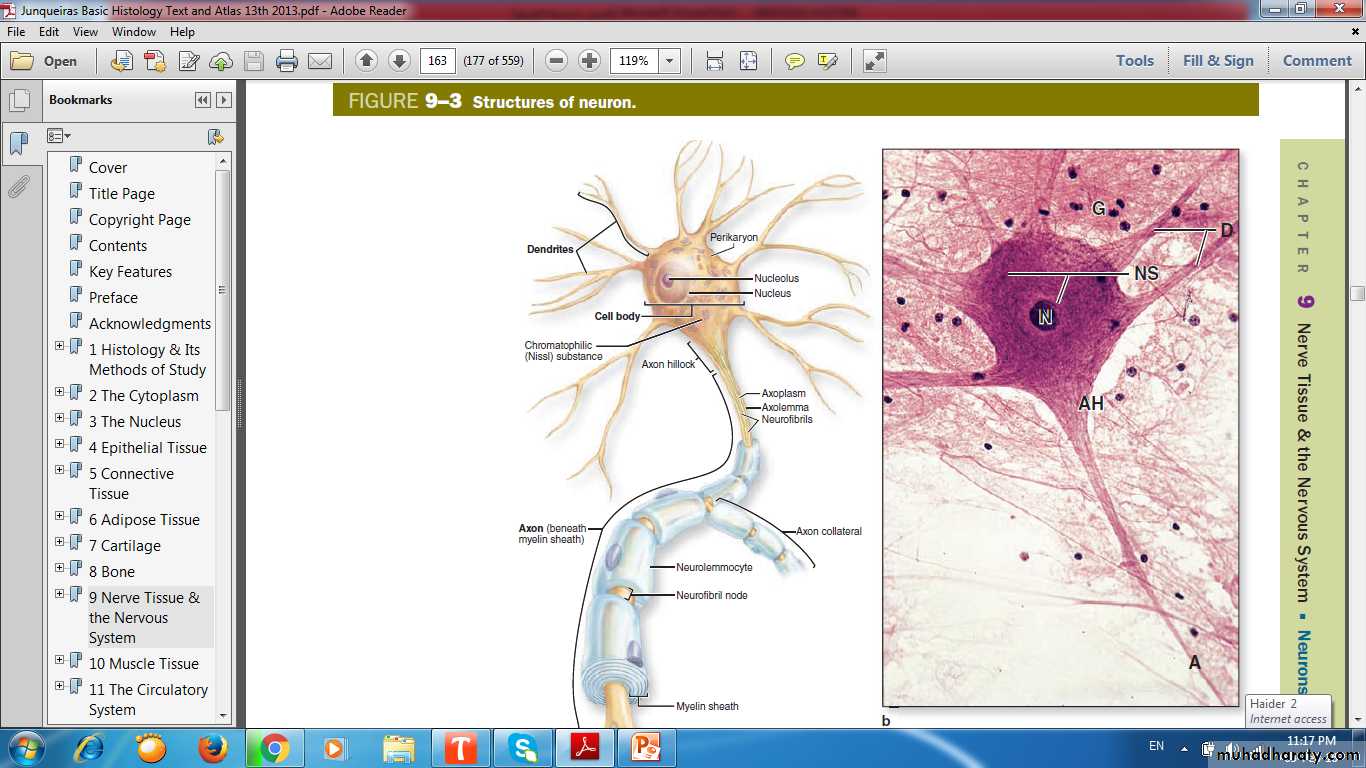Image resolution: width=1366 pixels, height=768 pixels.
Task: Switch to read mode view
Action: point(874,61)
